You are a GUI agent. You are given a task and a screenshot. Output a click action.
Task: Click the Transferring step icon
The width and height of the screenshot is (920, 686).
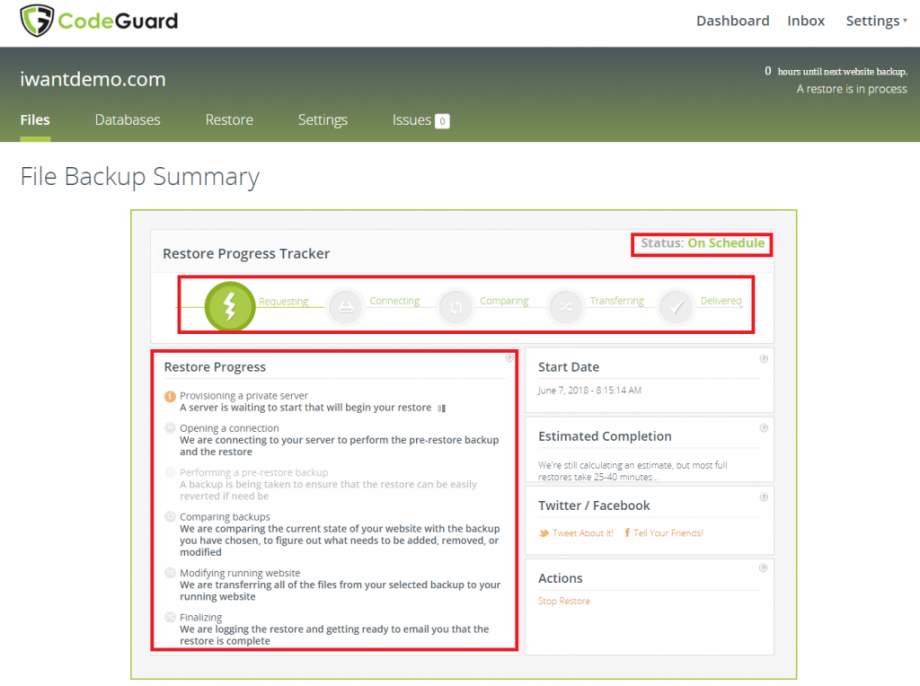565,307
